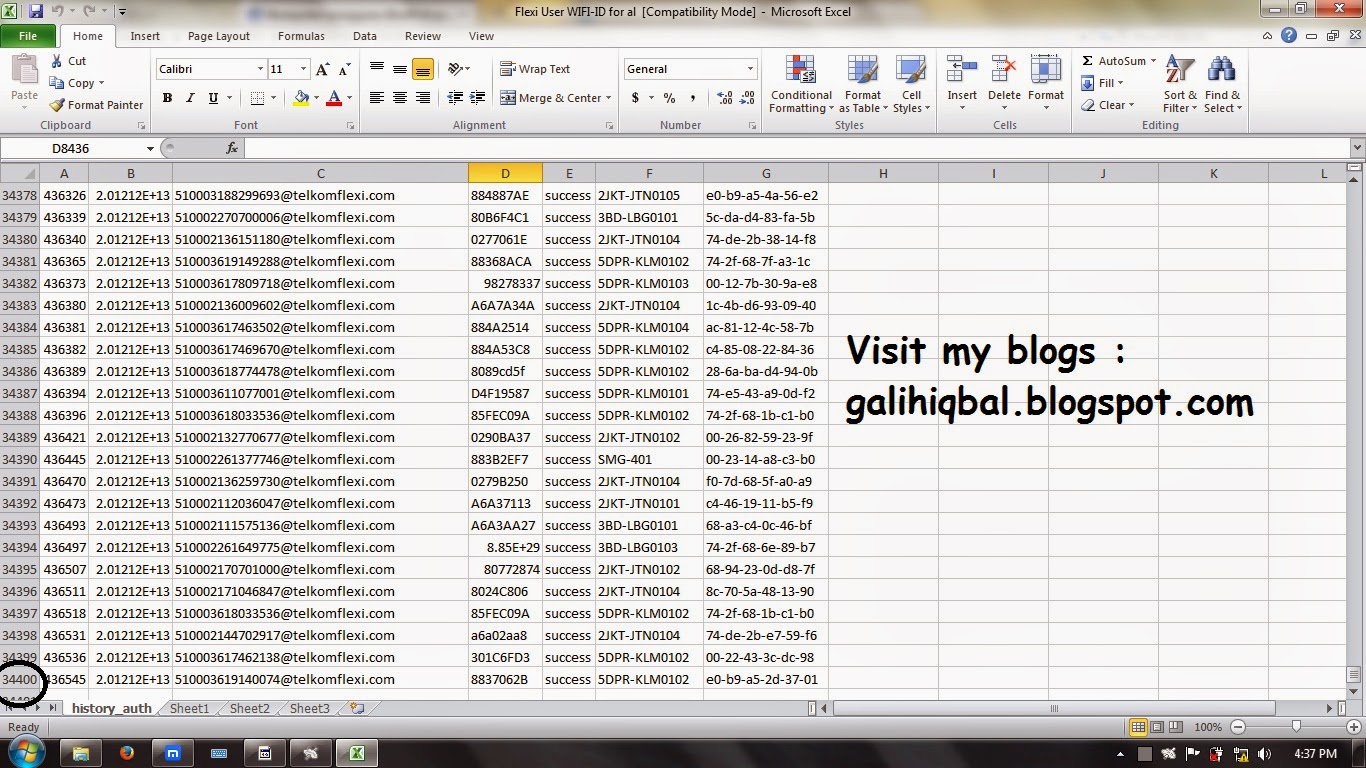The image size is (1366, 768).
Task: Decrease font size with Shrink Font icon
Action: coord(344,69)
